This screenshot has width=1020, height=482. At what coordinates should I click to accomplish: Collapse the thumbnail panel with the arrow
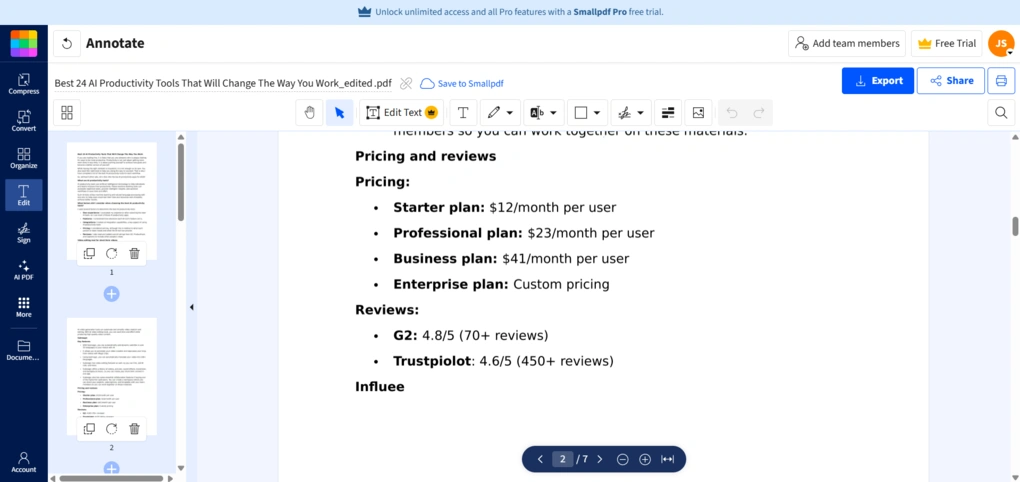click(x=191, y=307)
